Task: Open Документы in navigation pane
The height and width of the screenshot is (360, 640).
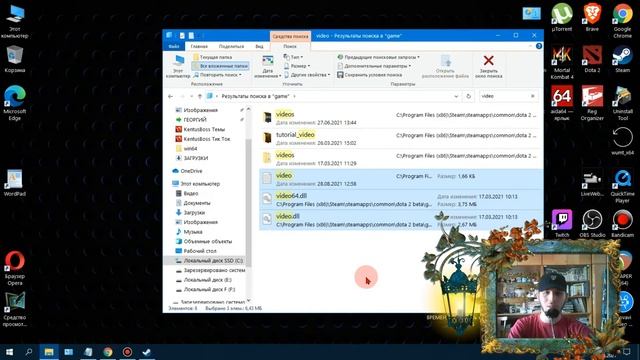Action: tap(196, 203)
